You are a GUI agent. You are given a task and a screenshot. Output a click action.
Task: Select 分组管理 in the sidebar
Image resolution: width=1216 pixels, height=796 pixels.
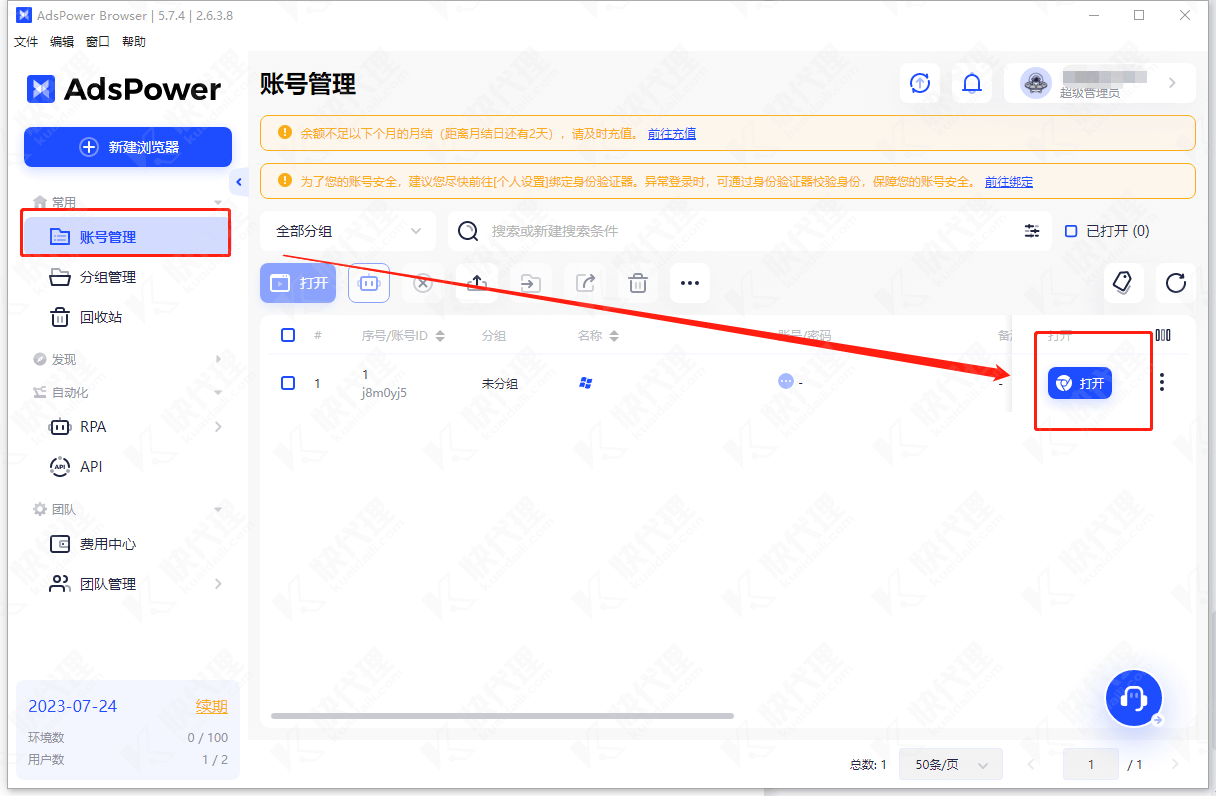(x=108, y=277)
